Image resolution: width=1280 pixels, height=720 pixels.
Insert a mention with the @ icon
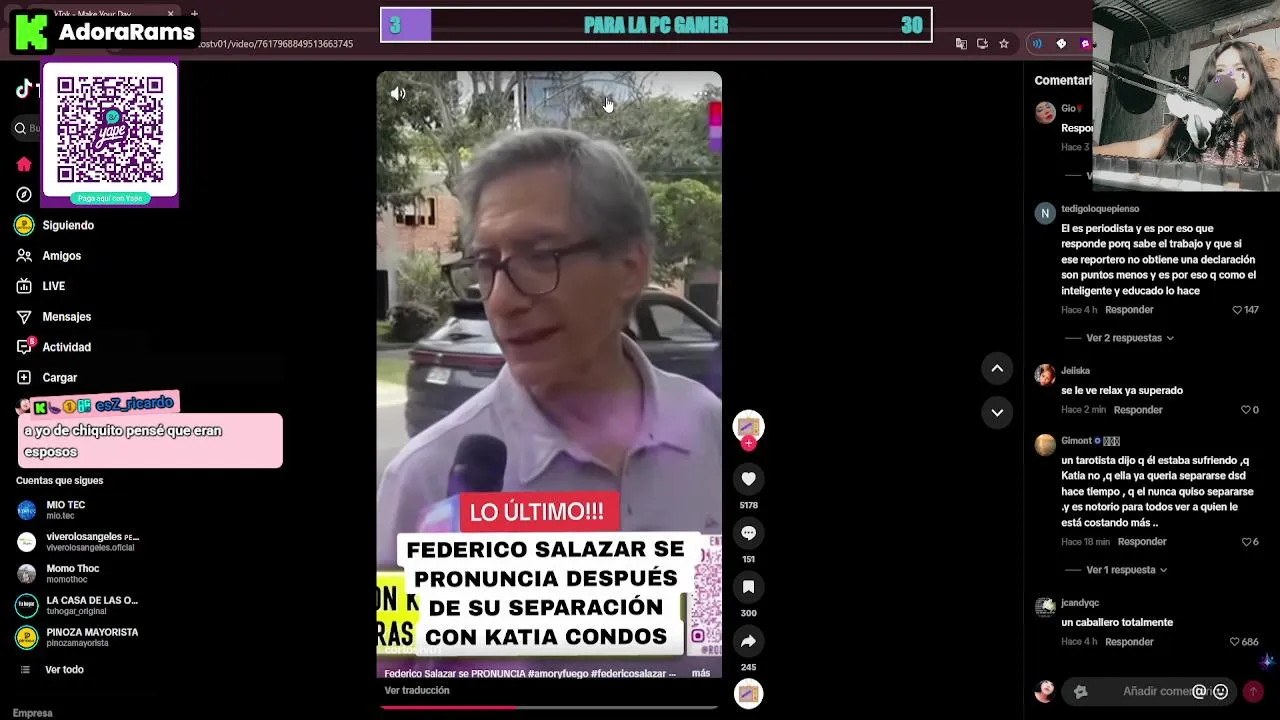point(1199,691)
